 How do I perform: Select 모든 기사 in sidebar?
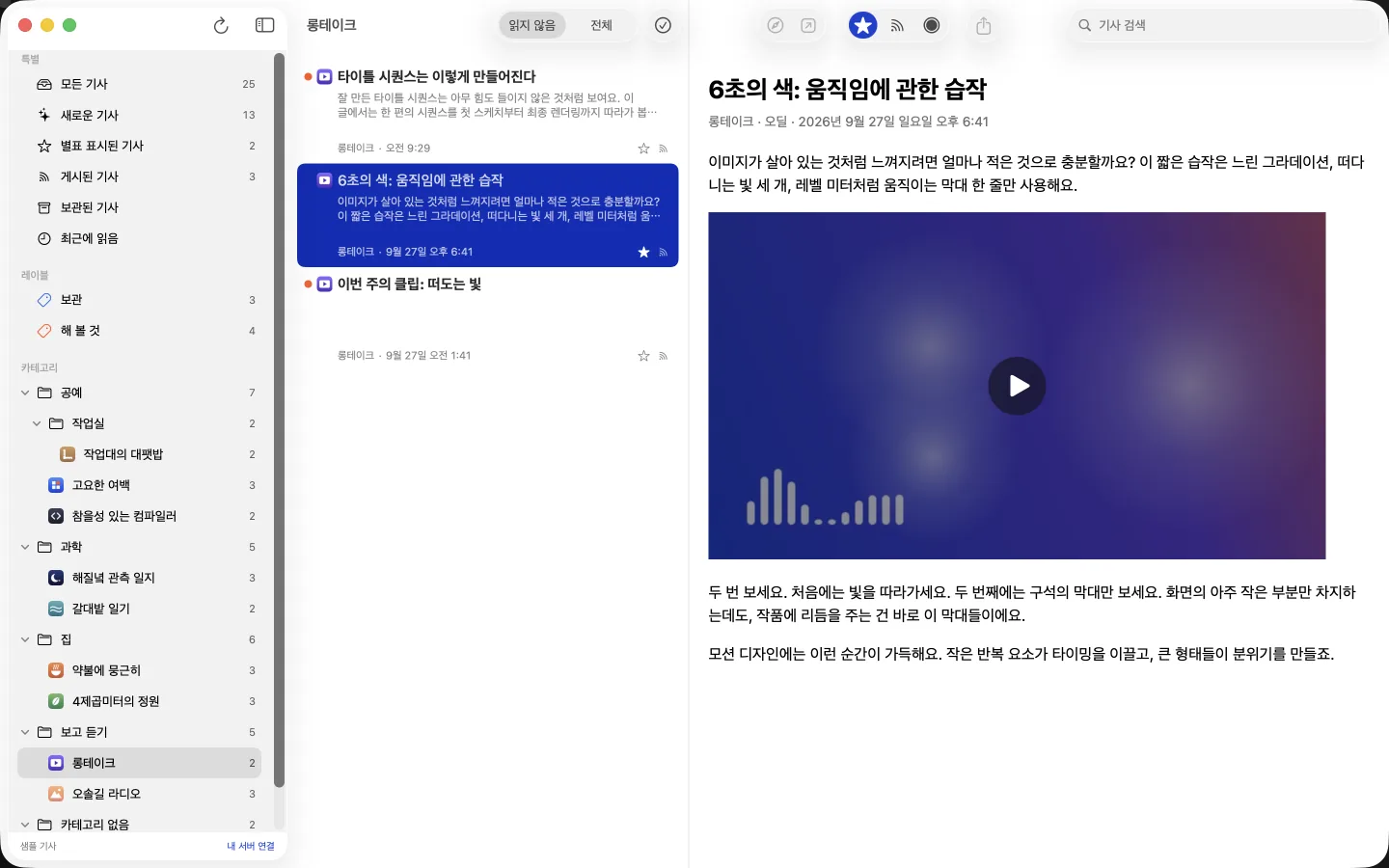click(140, 84)
